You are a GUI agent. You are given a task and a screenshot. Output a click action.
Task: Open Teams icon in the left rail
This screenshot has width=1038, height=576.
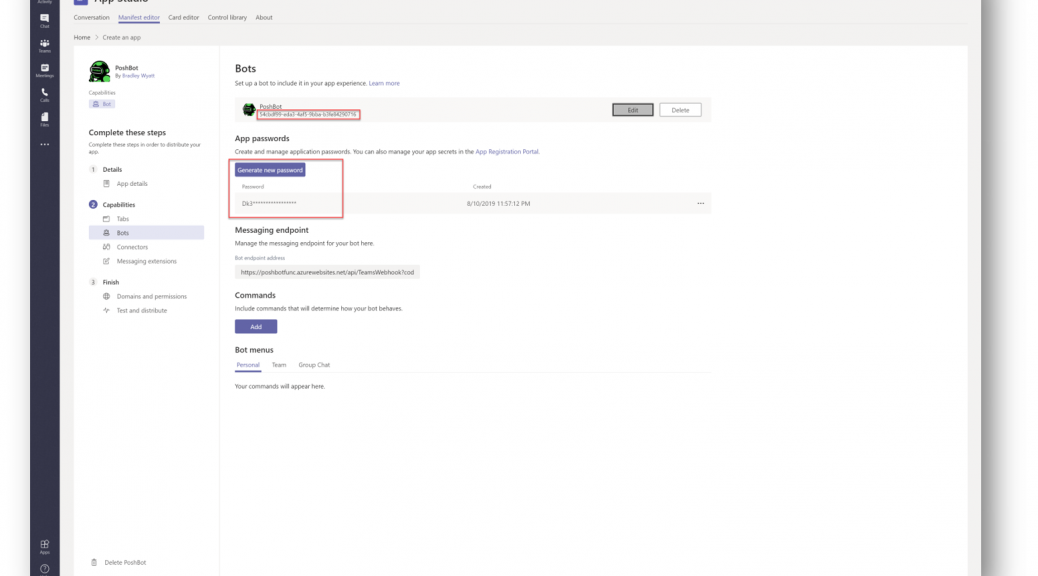tap(44, 46)
